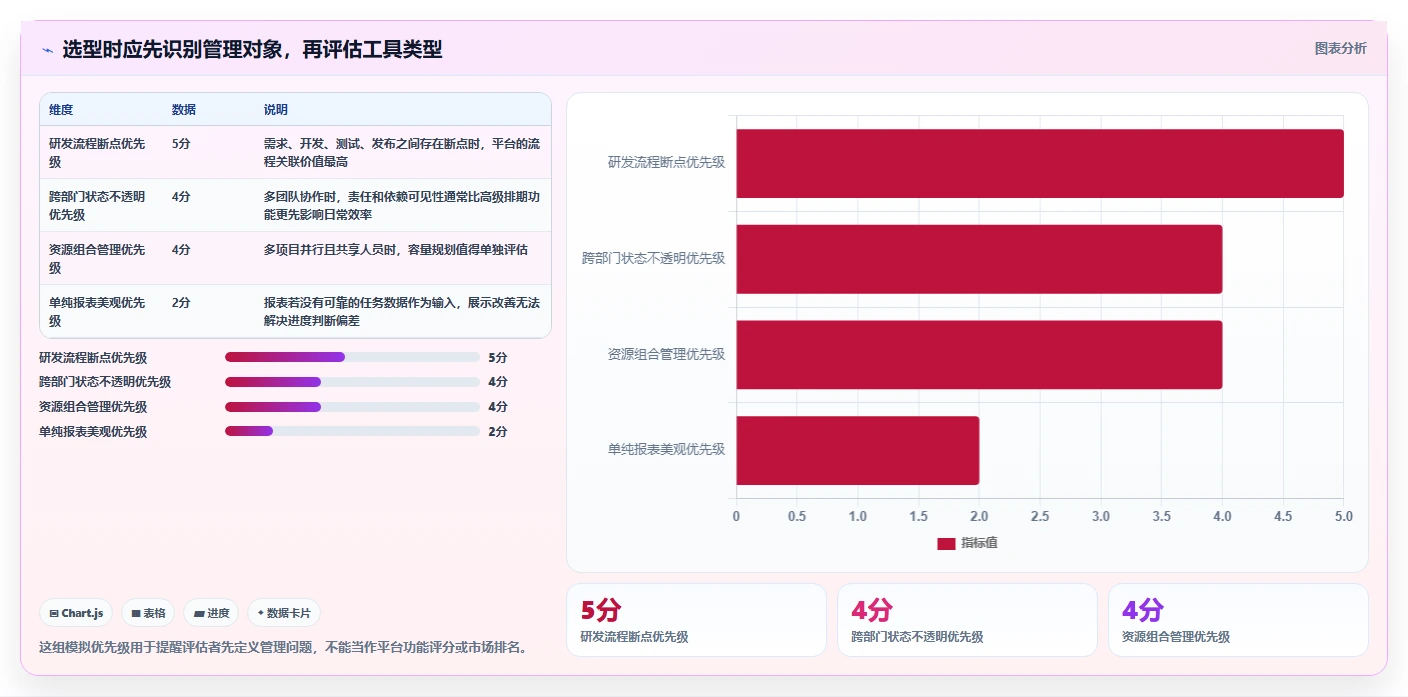Click description starting 报表若没有可靠的任务数据
The width and height of the screenshot is (1408, 697).
[402, 311]
